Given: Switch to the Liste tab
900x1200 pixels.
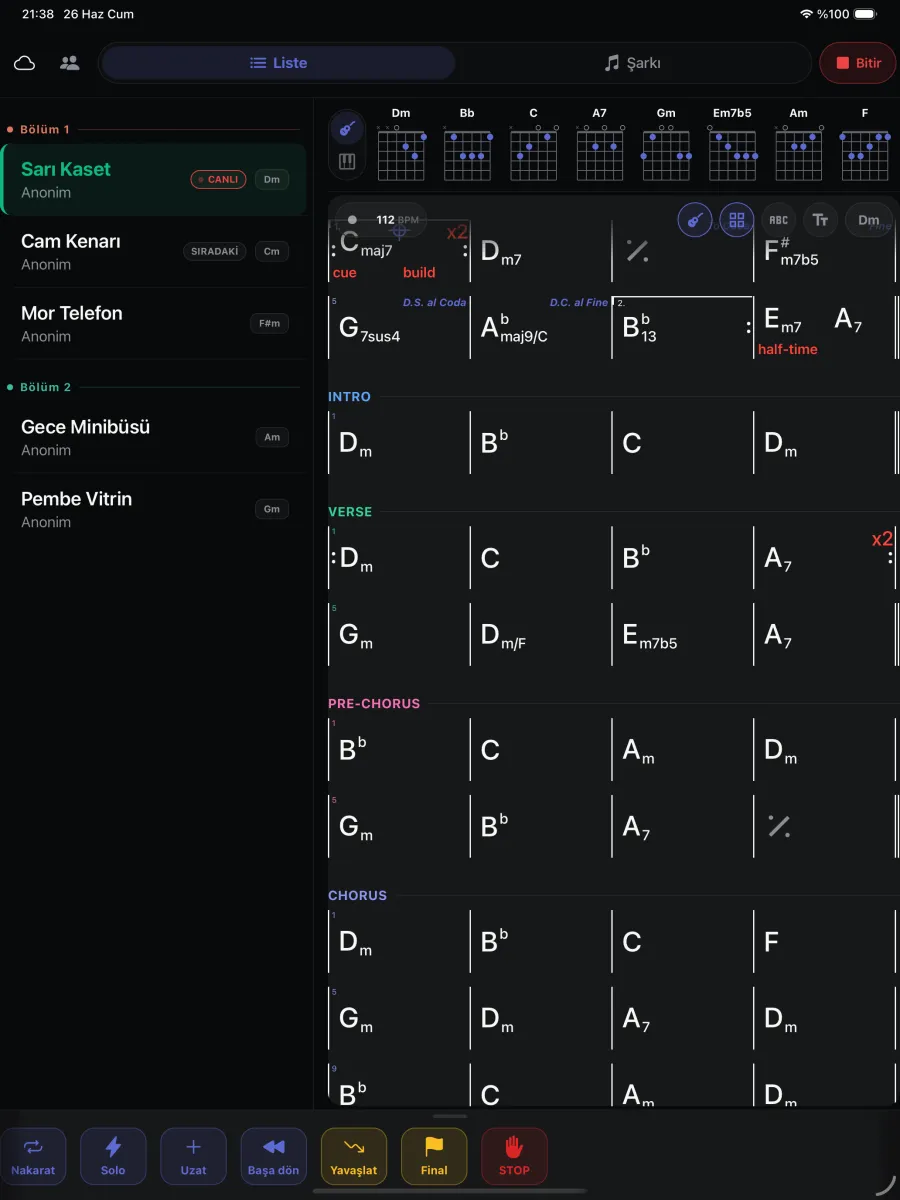Looking at the screenshot, I should pos(279,63).
